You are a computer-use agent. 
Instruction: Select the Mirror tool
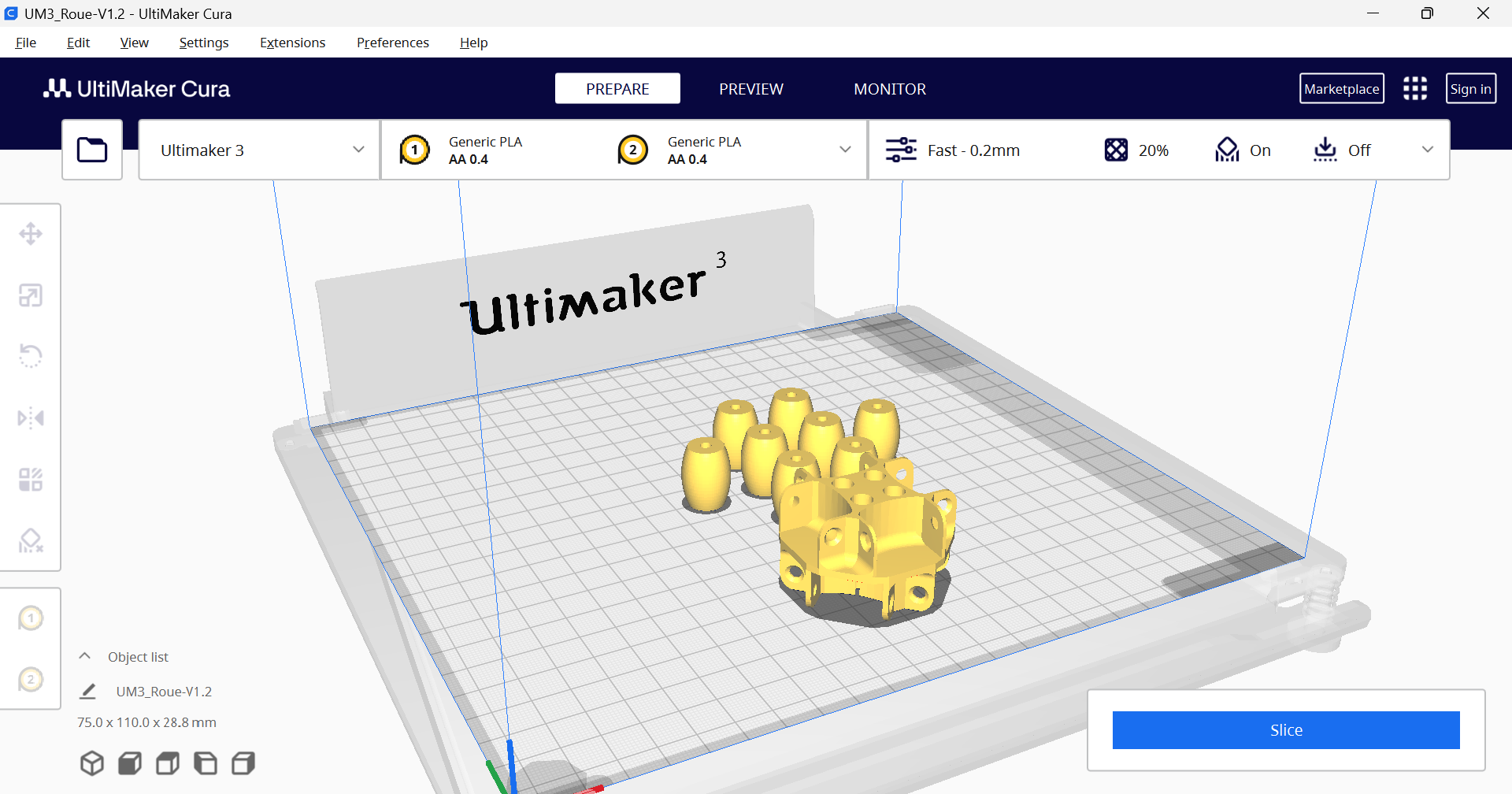coord(31,417)
